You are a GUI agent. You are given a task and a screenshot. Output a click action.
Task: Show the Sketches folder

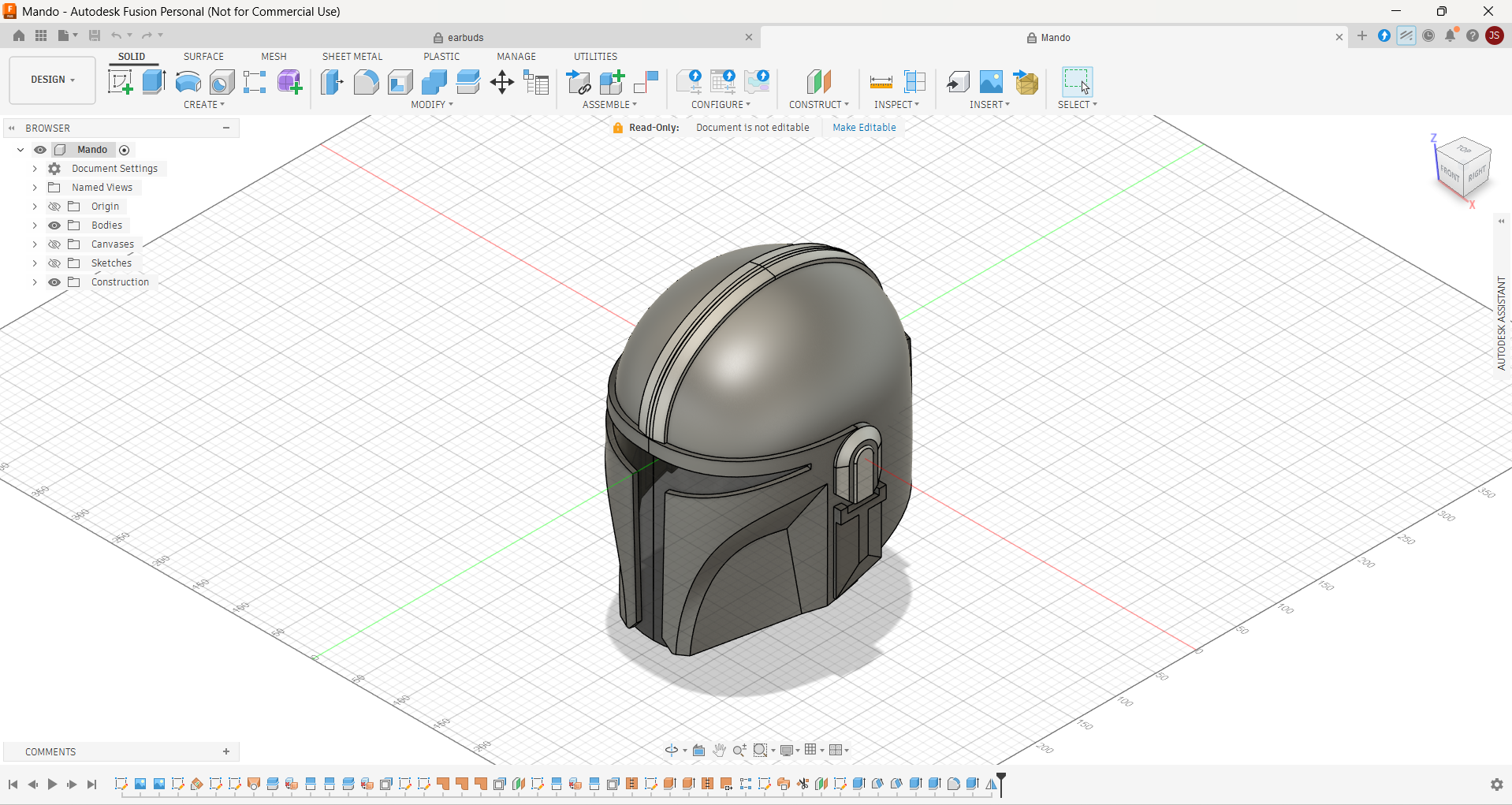tap(54, 263)
